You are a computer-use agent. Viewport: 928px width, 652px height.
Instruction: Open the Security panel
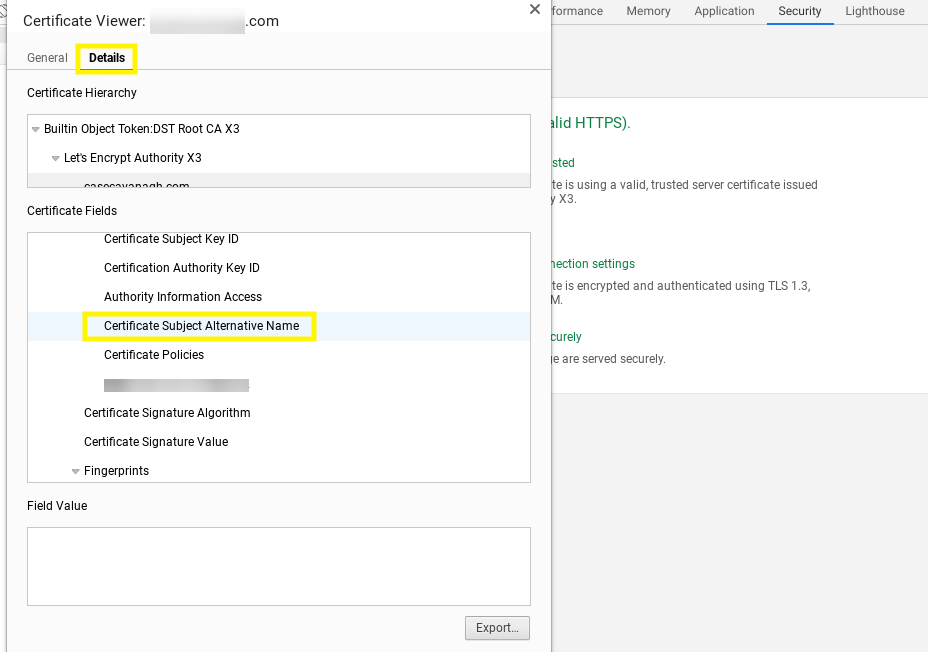point(799,11)
